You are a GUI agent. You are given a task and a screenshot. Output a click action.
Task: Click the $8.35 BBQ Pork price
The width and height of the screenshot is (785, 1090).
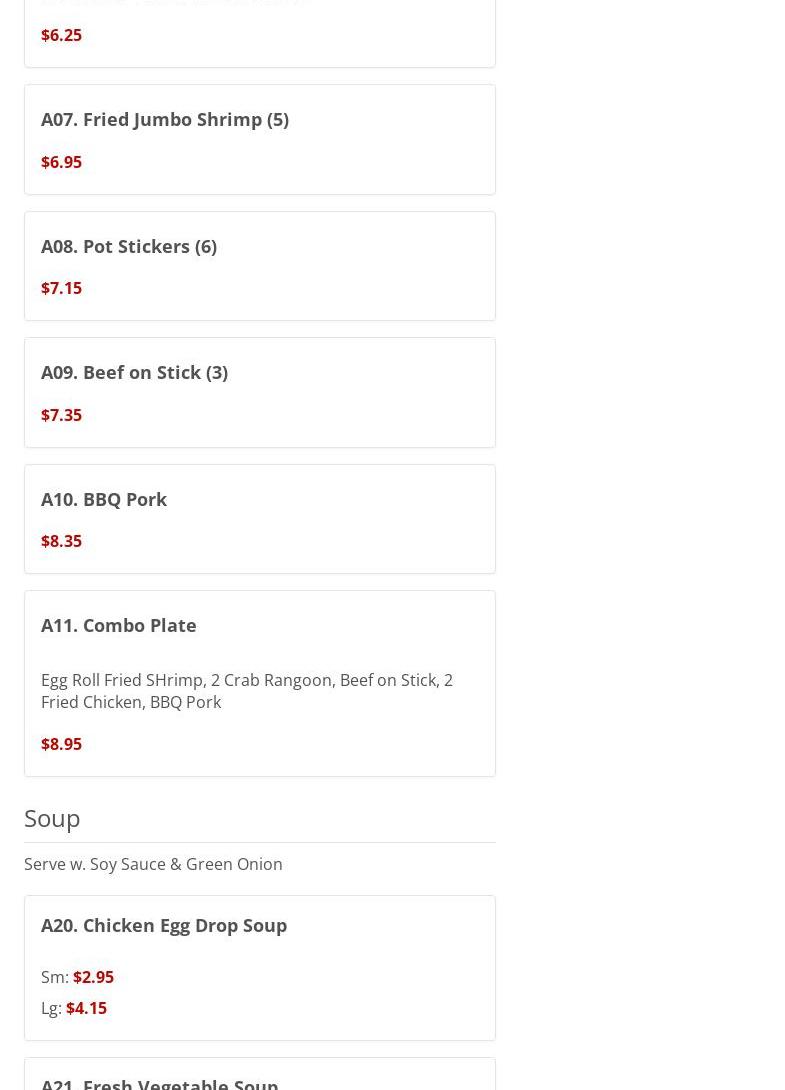click(61, 541)
